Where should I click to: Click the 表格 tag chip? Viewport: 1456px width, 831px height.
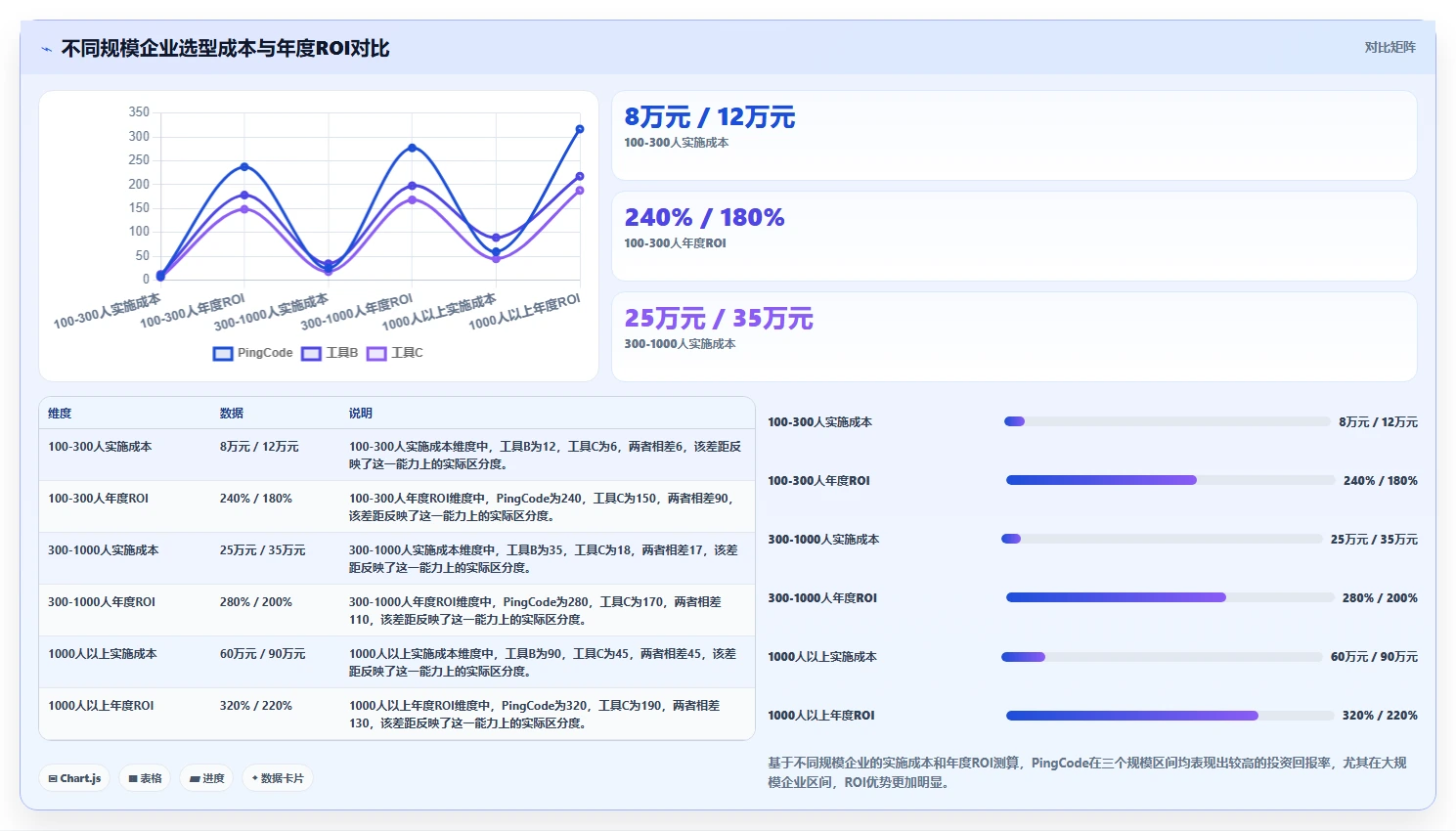(x=145, y=778)
